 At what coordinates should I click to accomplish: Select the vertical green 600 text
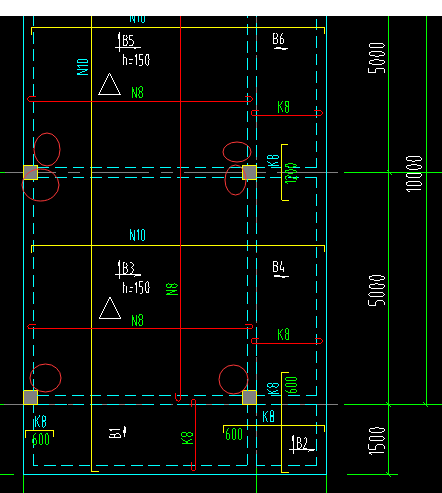point(291,385)
